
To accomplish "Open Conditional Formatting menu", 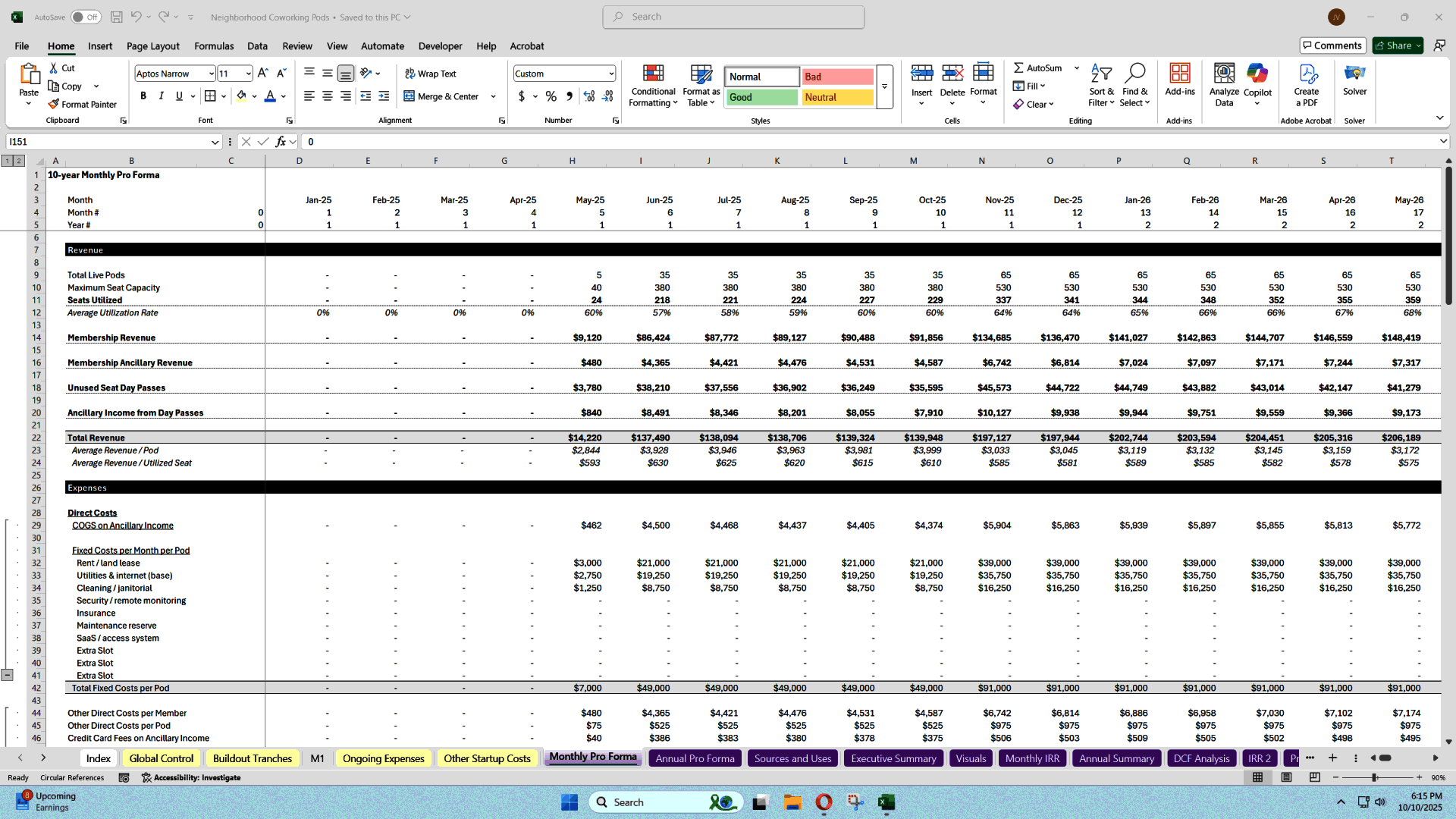I will 653,86.
